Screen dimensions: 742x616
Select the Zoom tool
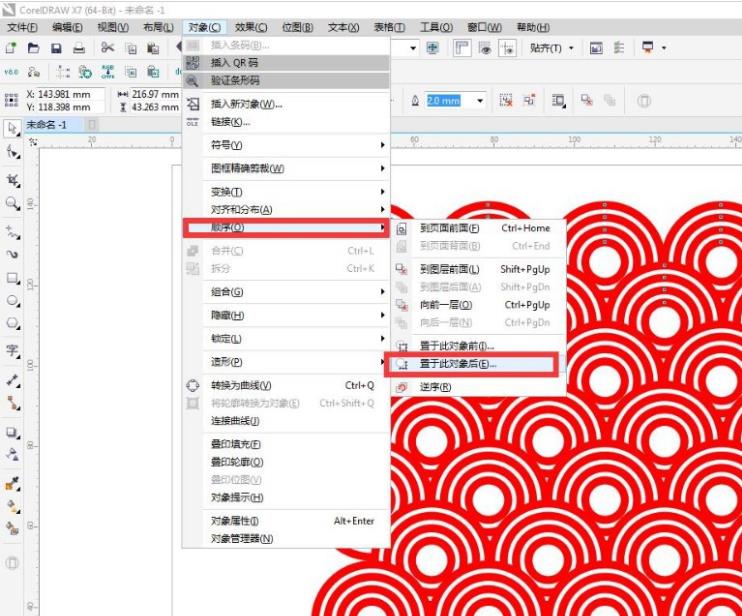tap(12, 204)
